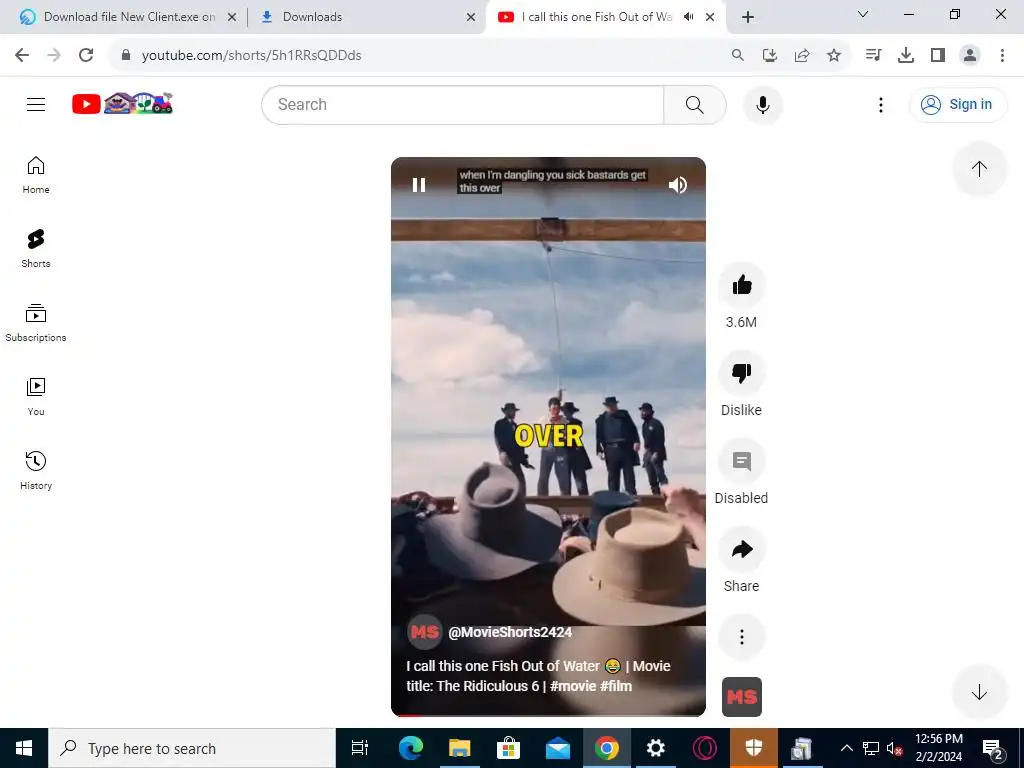The height and width of the screenshot is (768, 1024).
Task: Click the #movie hashtag
Action: [x=573, y=686]
